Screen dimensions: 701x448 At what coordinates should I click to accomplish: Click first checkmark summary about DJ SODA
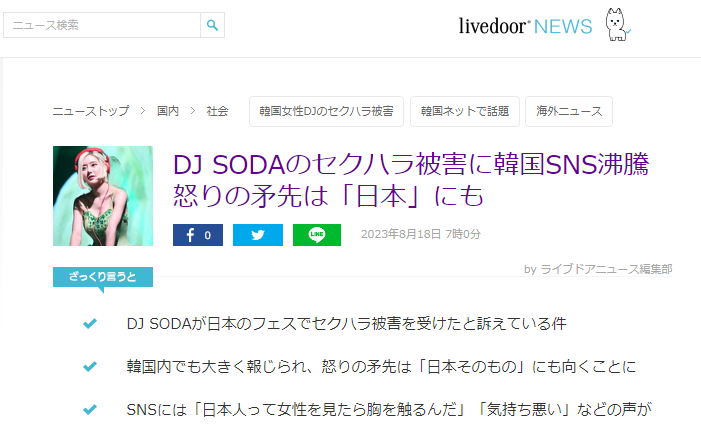click(346, 324)
